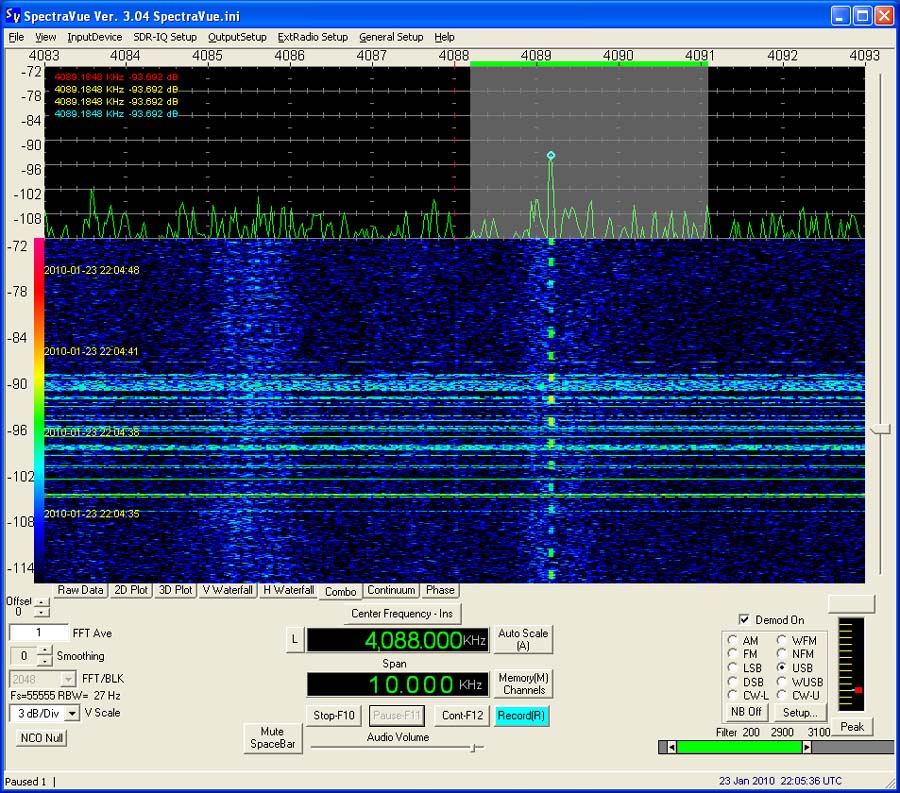Switch to the V Waterfall tab

[228, 590]
